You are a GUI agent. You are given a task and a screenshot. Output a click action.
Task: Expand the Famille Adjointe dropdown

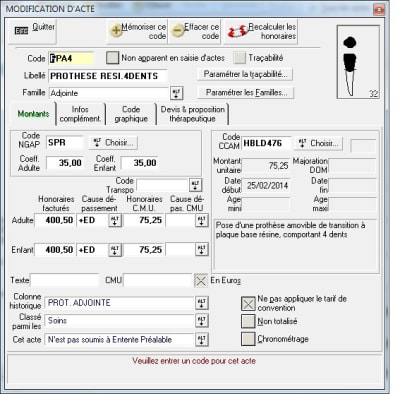tap(177, 93)
